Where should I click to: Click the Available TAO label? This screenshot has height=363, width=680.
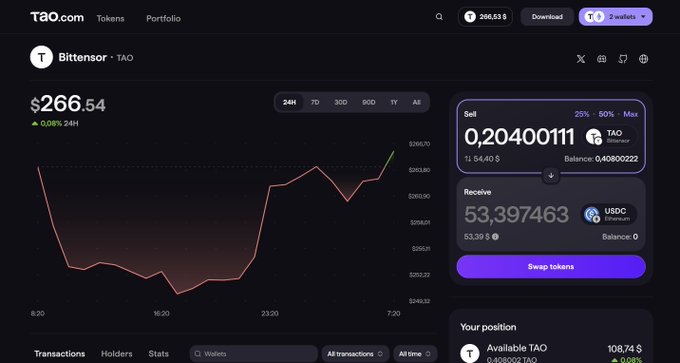pyautogui.click(x=517, y=348)
